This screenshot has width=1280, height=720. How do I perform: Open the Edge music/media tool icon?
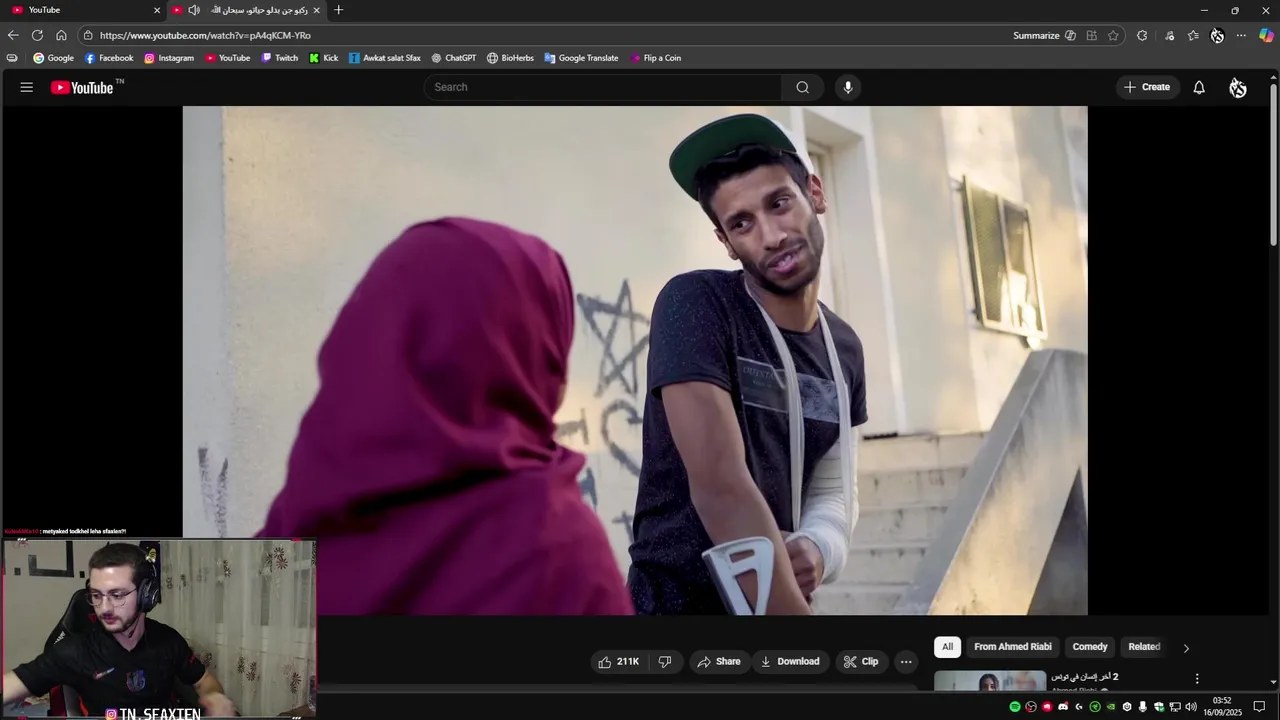(1169, 35)
